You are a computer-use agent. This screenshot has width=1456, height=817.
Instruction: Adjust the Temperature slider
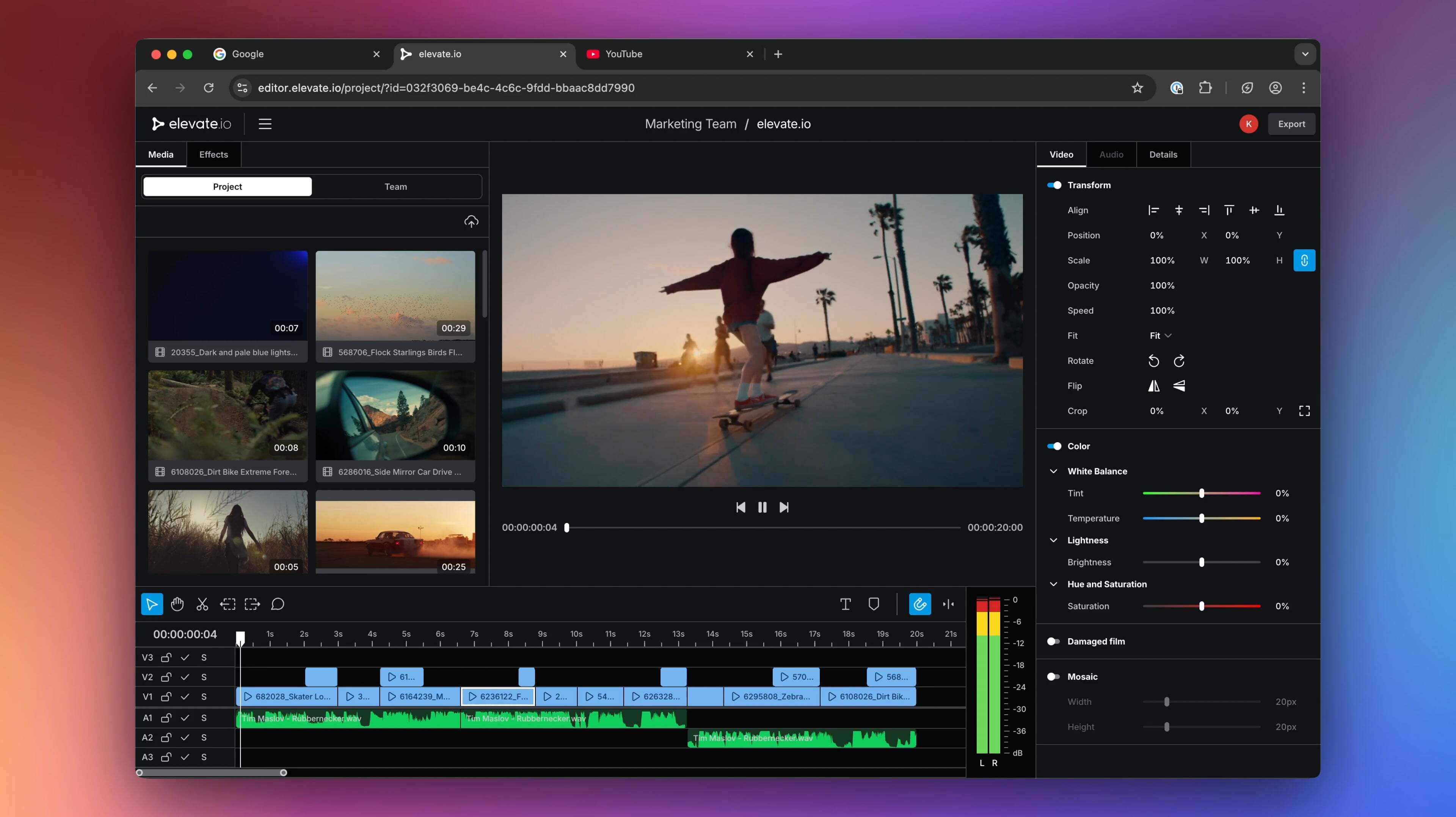(1202, 518)
